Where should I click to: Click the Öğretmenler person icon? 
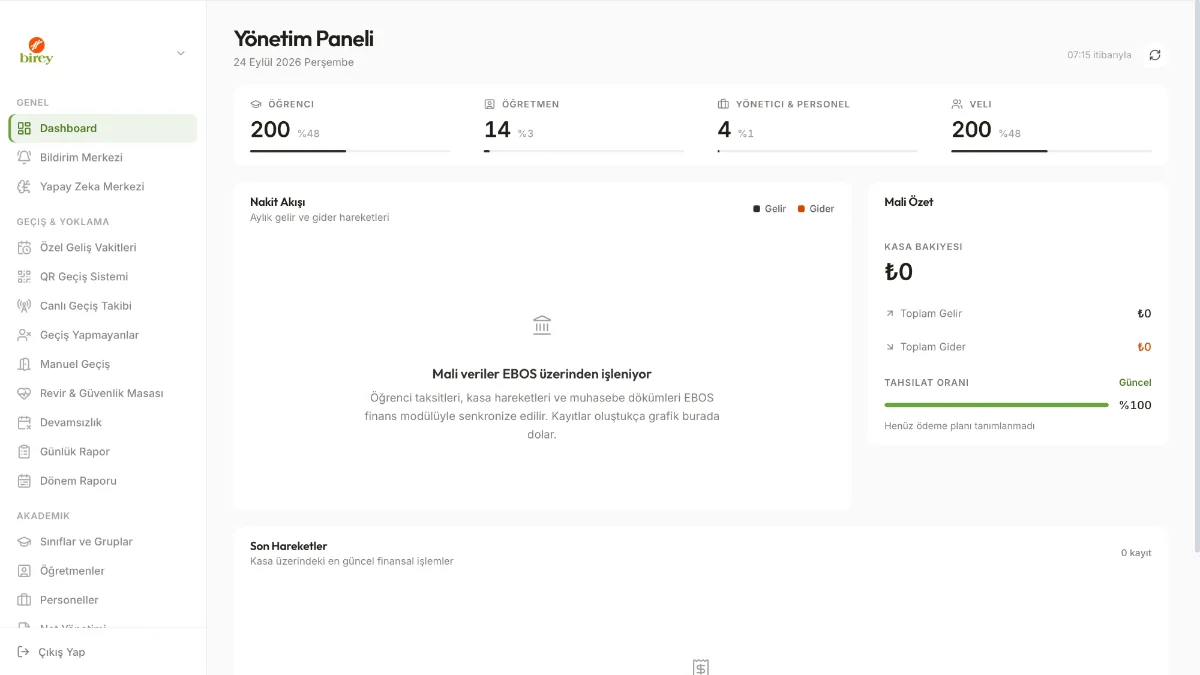tap(25, 571)
